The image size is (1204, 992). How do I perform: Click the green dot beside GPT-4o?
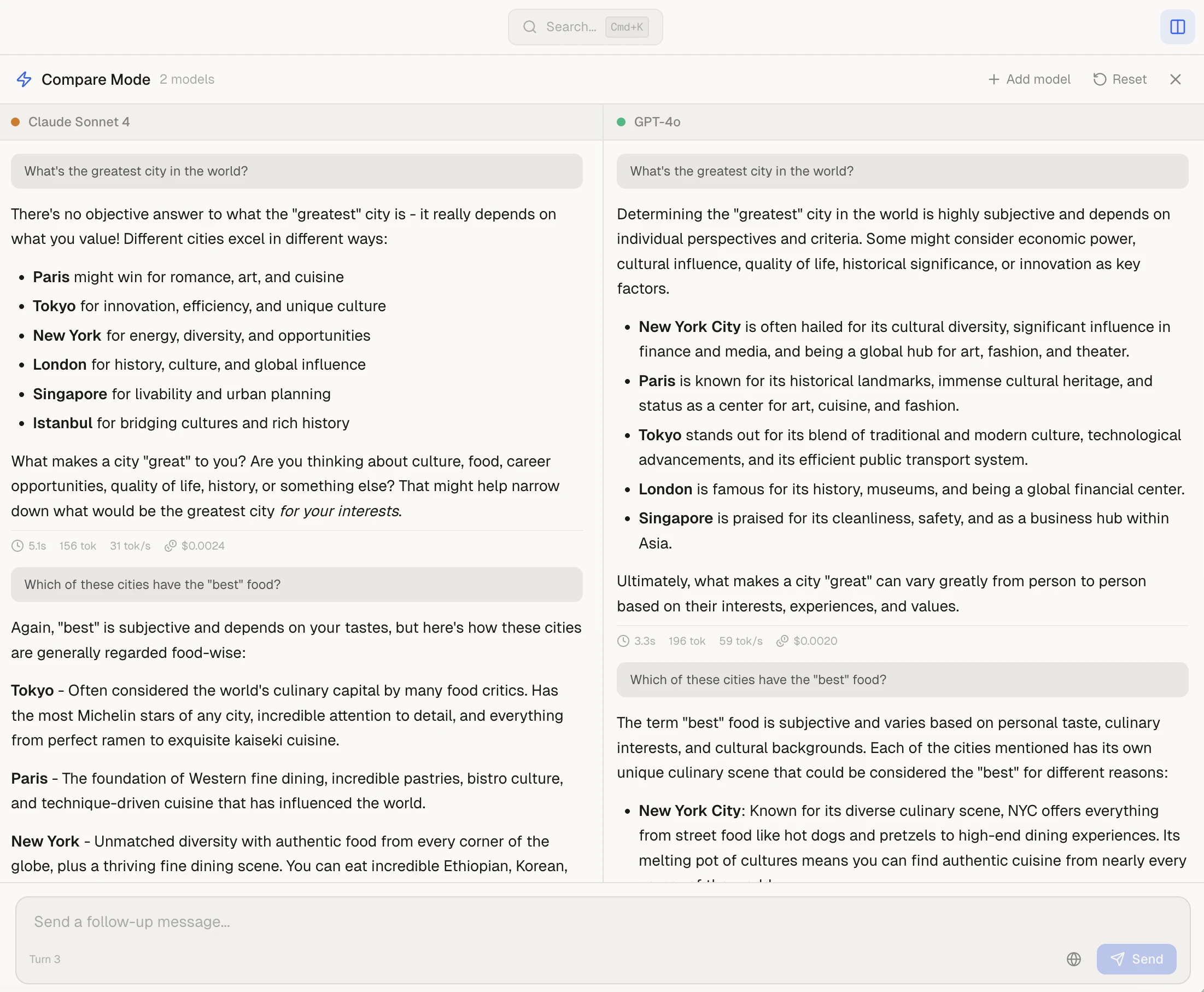(x=621, y=122)
